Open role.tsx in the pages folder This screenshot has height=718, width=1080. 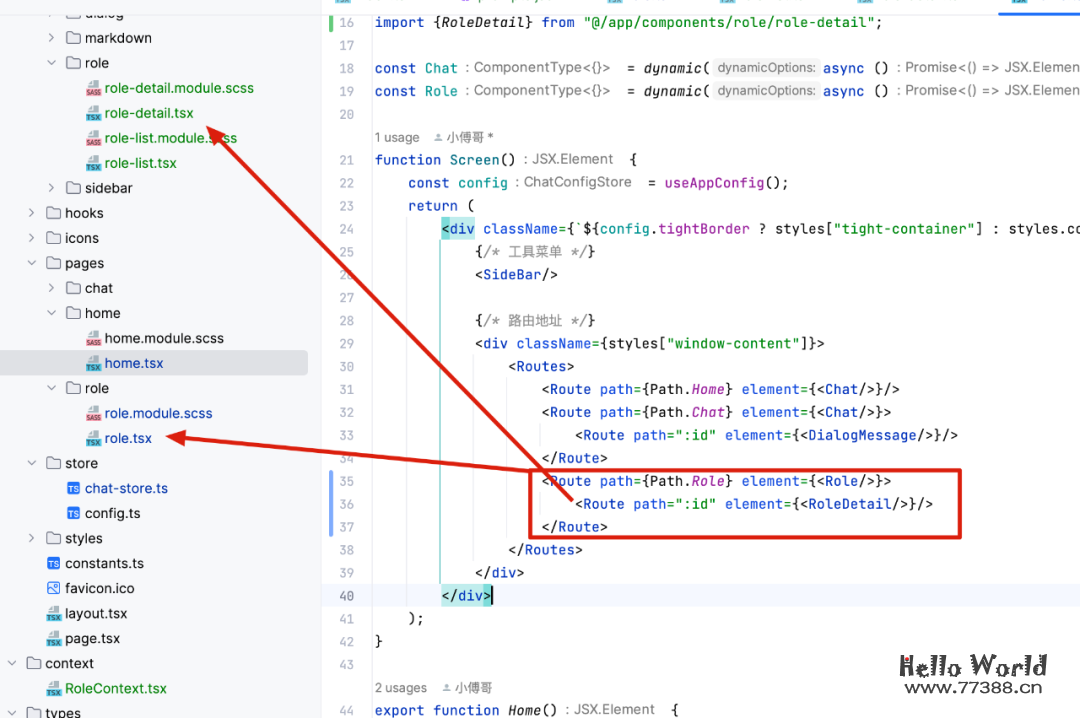click(128, 438)
